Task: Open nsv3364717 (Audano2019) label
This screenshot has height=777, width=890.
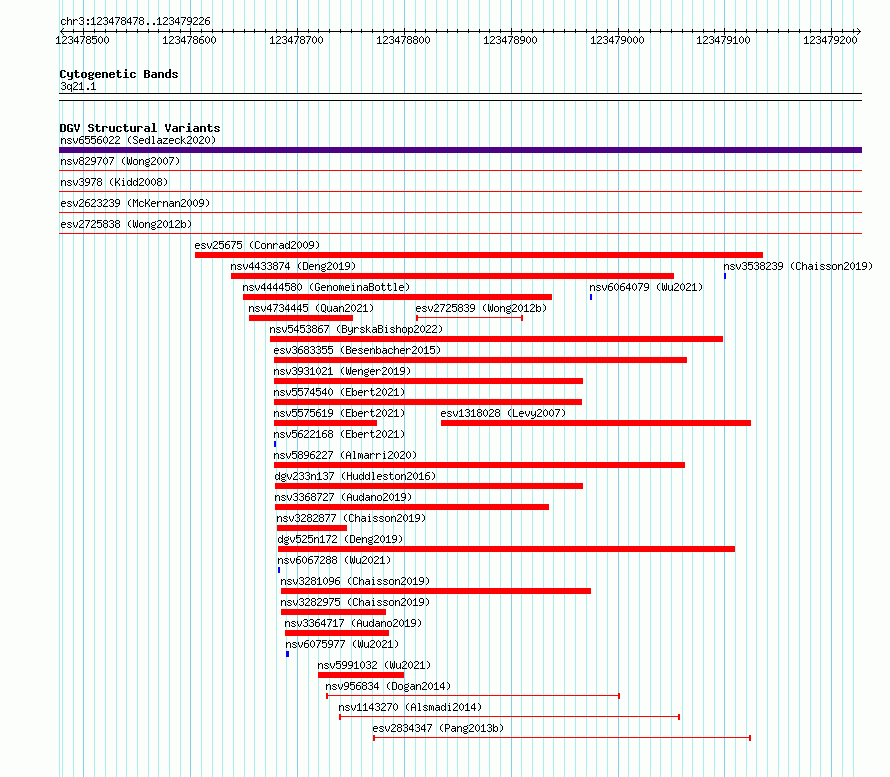Action: click(x=353, y=623)
